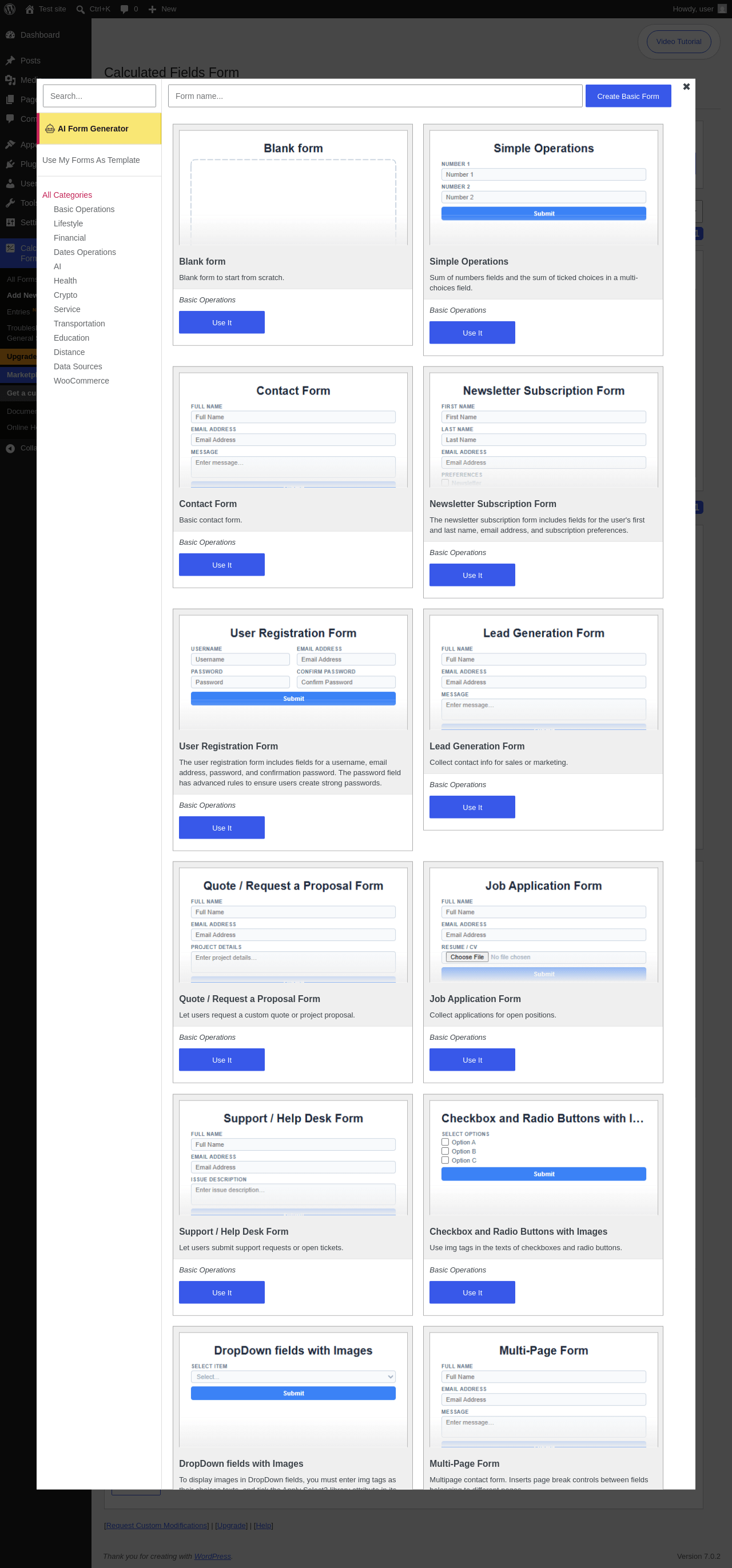This screenshot has width=732, height=1568.
Task: Click the user avatar next to Howdy, user
Action: coord(722,9)
